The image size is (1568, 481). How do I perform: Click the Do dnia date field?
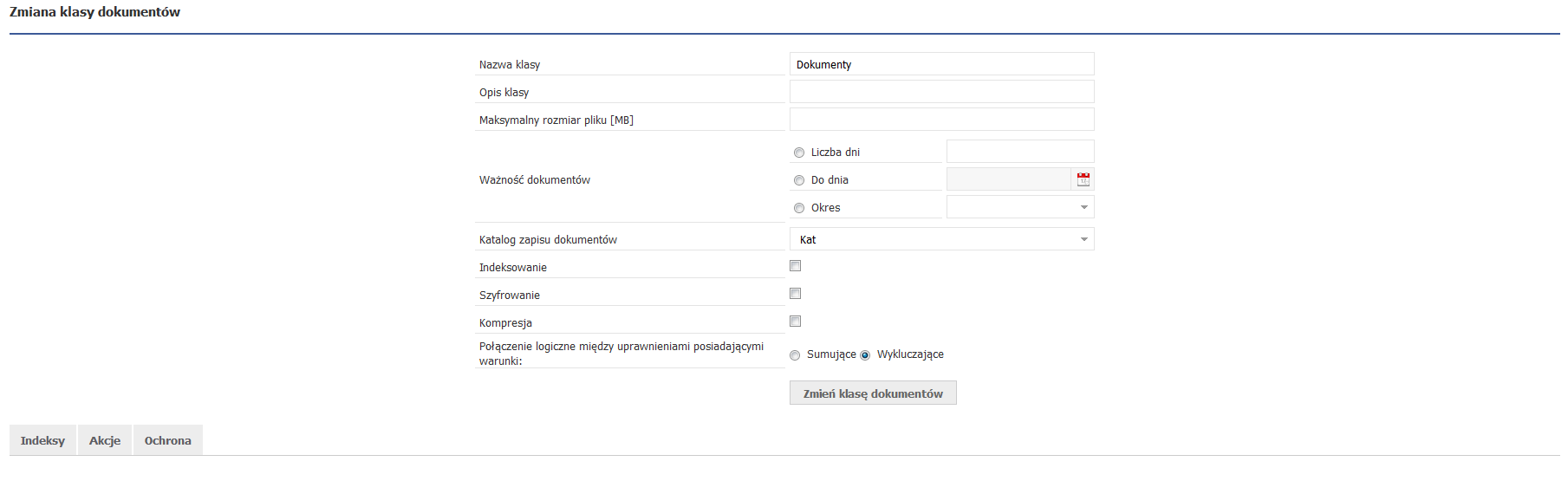coord(1009,179)
